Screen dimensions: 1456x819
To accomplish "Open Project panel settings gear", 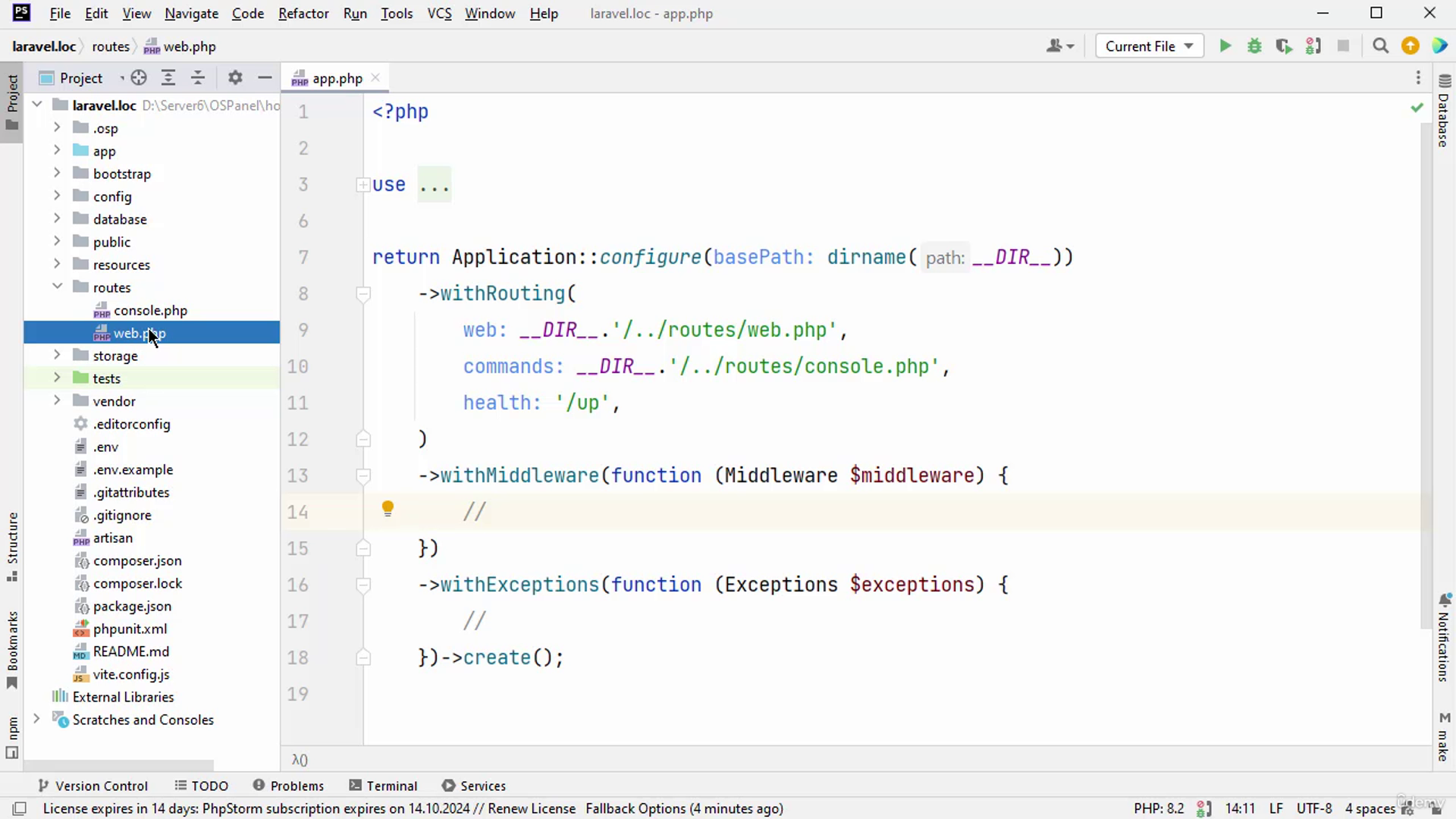I will pos(235,77).
